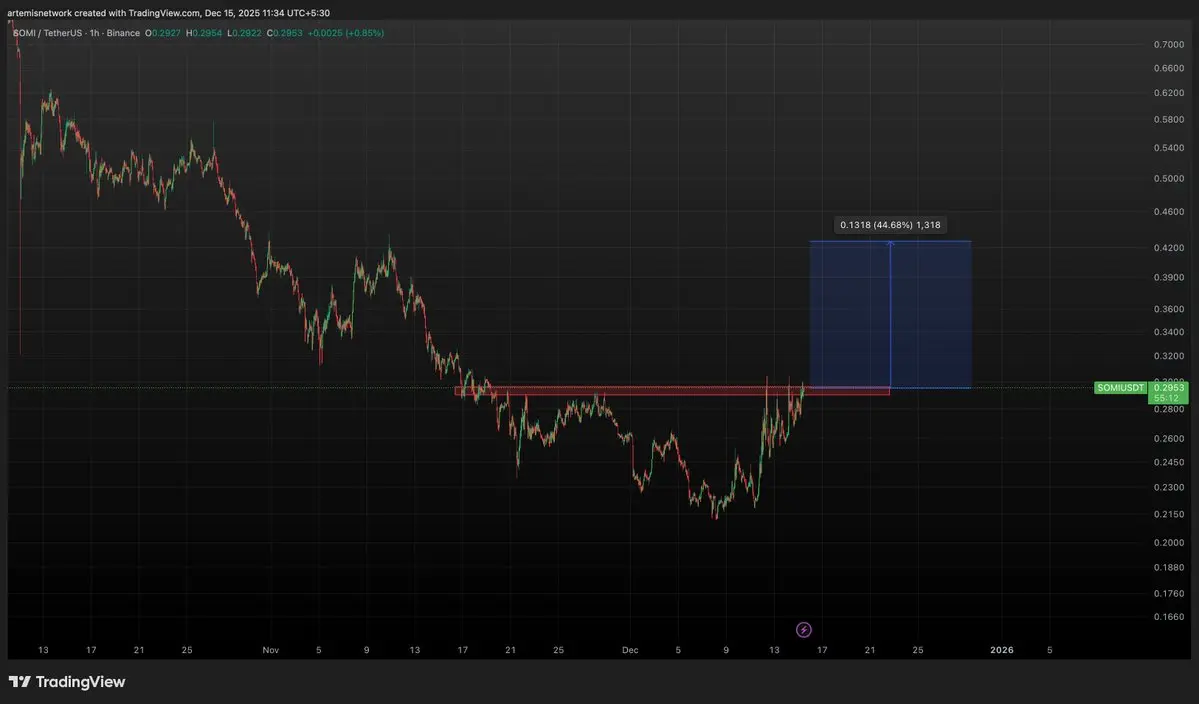
Task: Click the purple lightning event icon
Action: [x=804, y=630]
